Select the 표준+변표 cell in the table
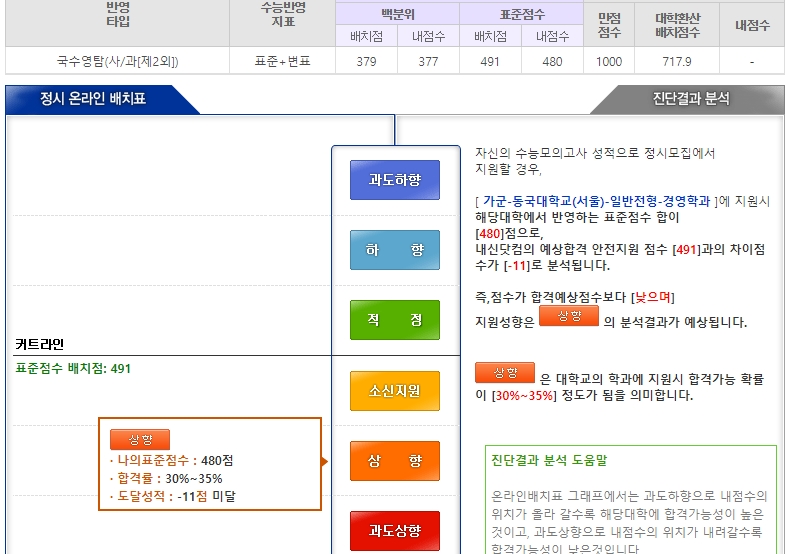The image size is (786, 554). pyautogui.click(x=283, y=61)
